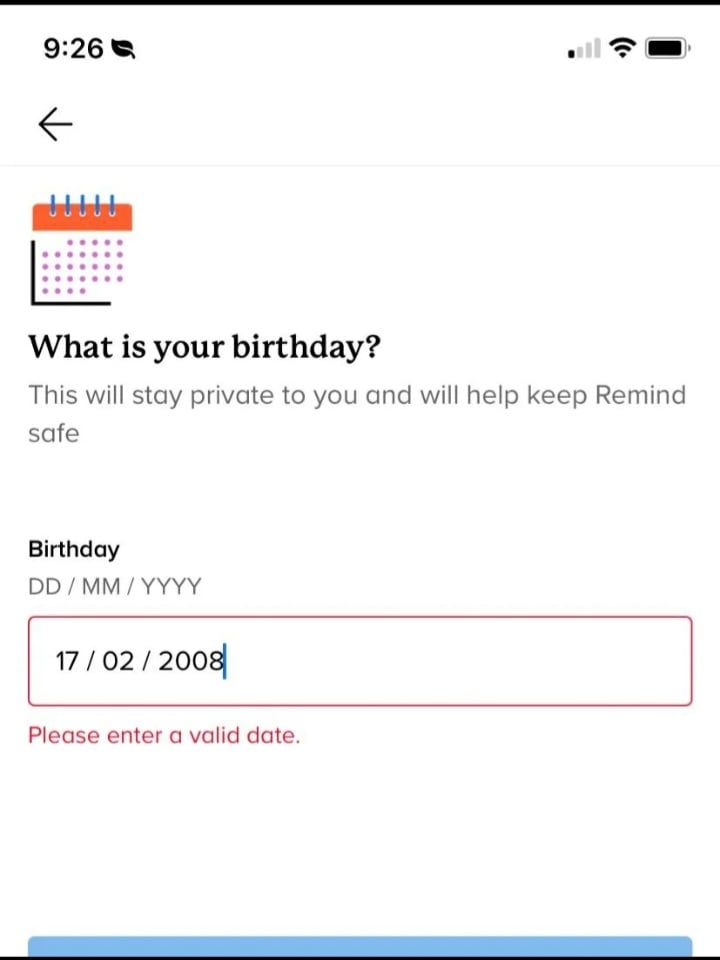720x960 pixels.
Task: Click the "Birthday" field label
Action: pos(73,549)
